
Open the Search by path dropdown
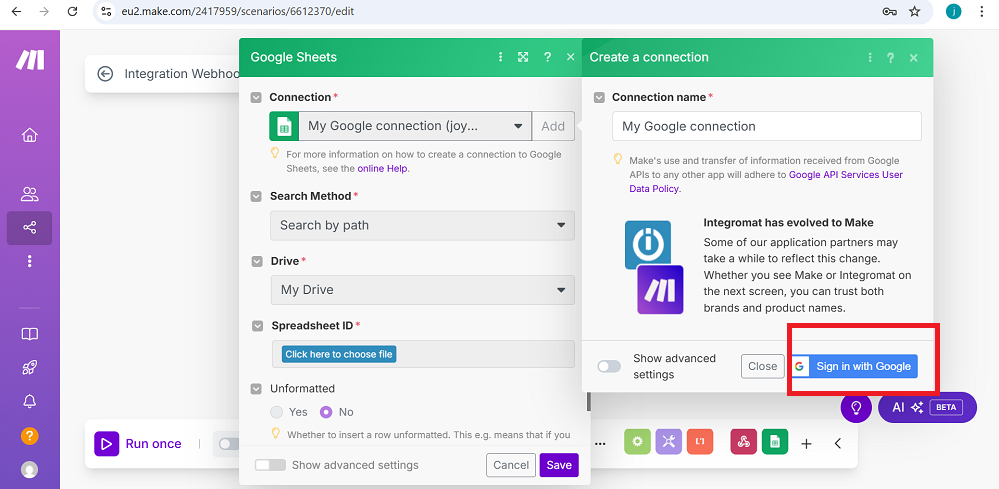(422, 225)
